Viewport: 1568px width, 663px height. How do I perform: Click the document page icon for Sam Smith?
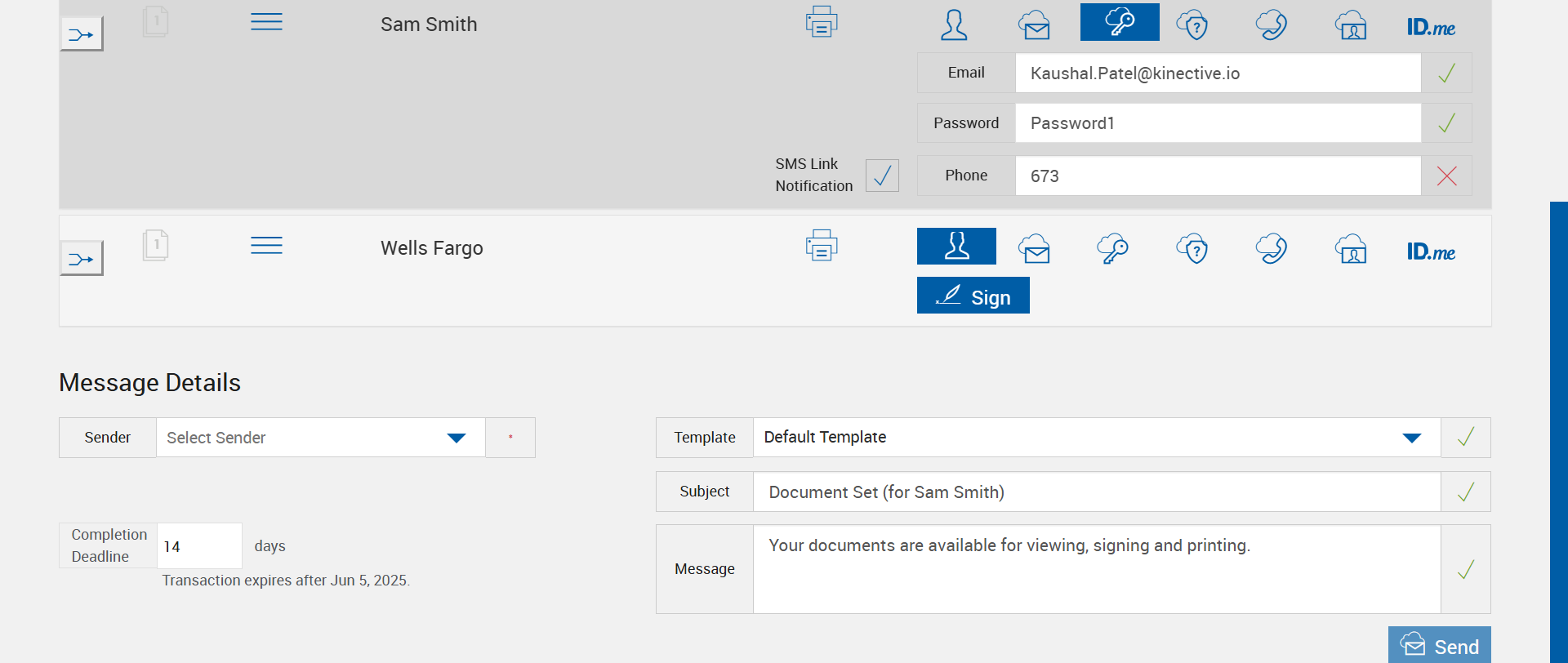155,21
